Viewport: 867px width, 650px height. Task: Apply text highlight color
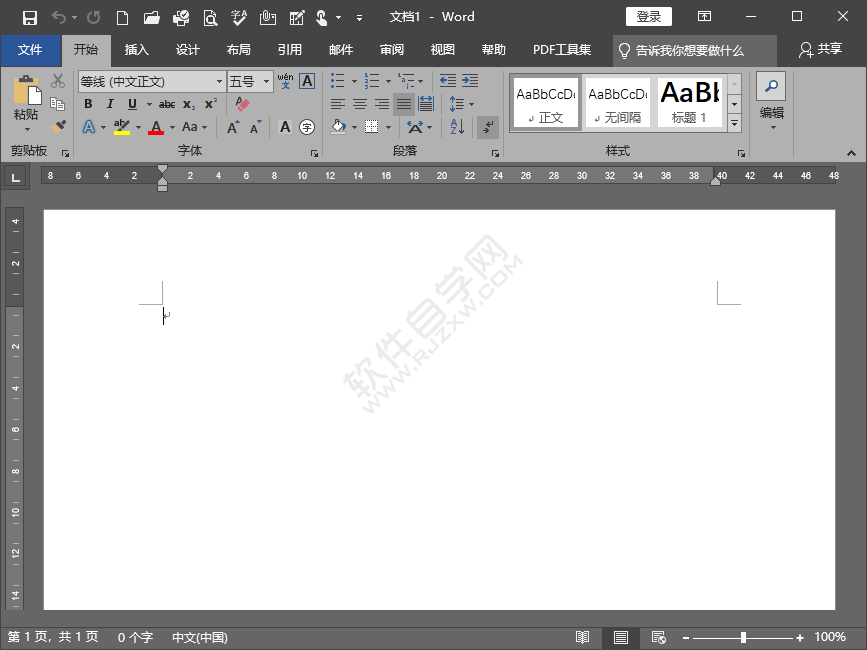click(123, 128)
